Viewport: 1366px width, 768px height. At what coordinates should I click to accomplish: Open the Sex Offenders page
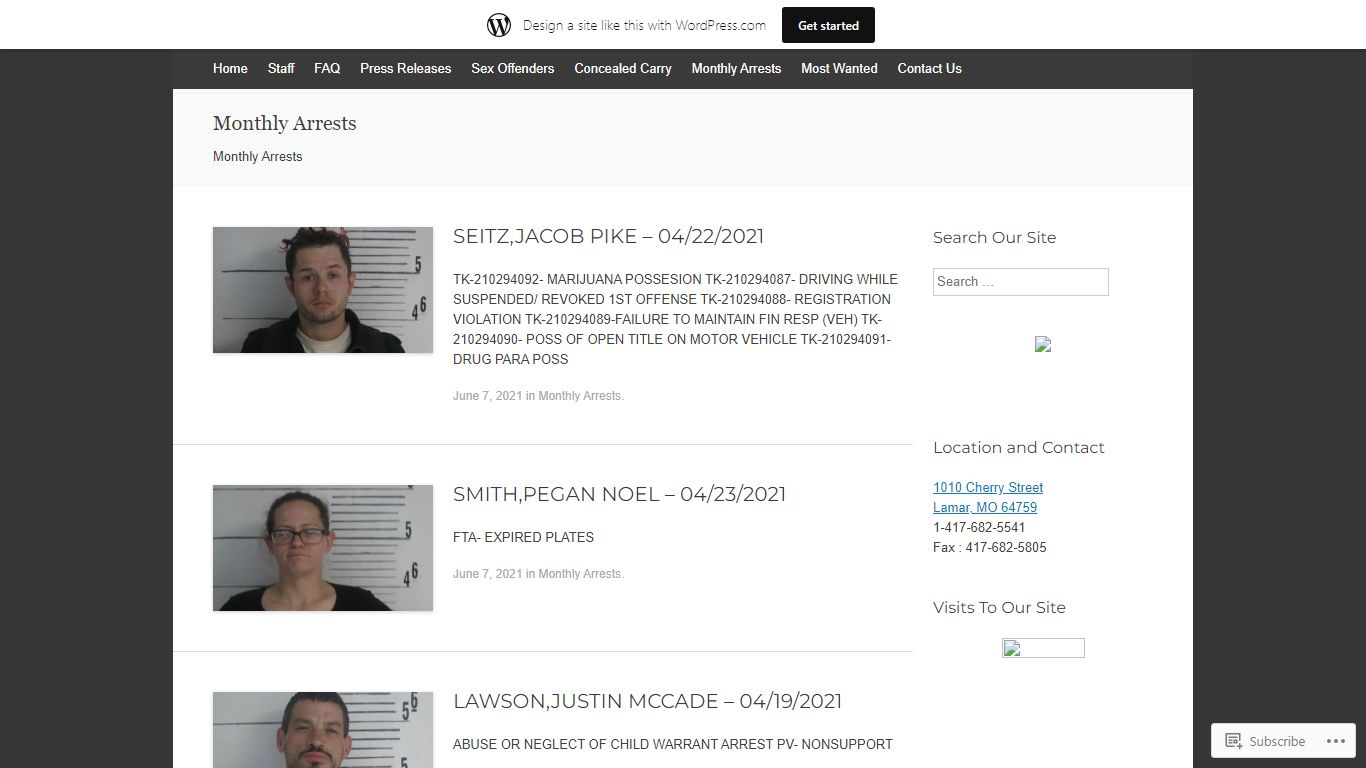click(x=513, y=68)
